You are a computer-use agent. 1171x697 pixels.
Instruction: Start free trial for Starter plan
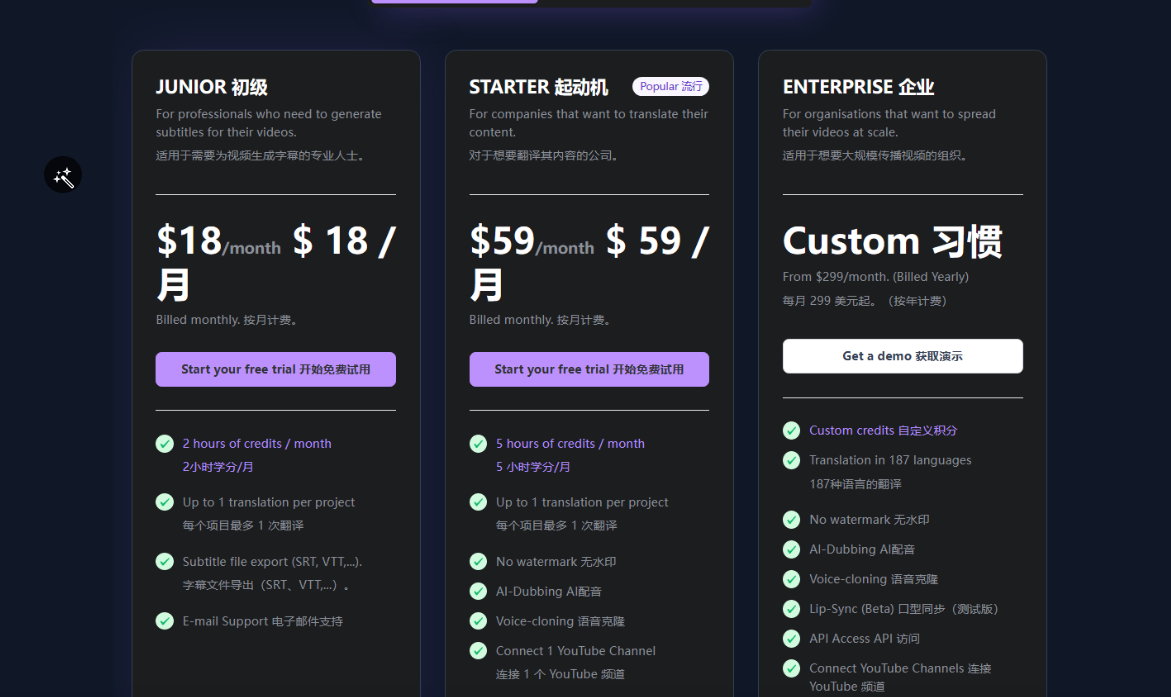pos(589,369)
